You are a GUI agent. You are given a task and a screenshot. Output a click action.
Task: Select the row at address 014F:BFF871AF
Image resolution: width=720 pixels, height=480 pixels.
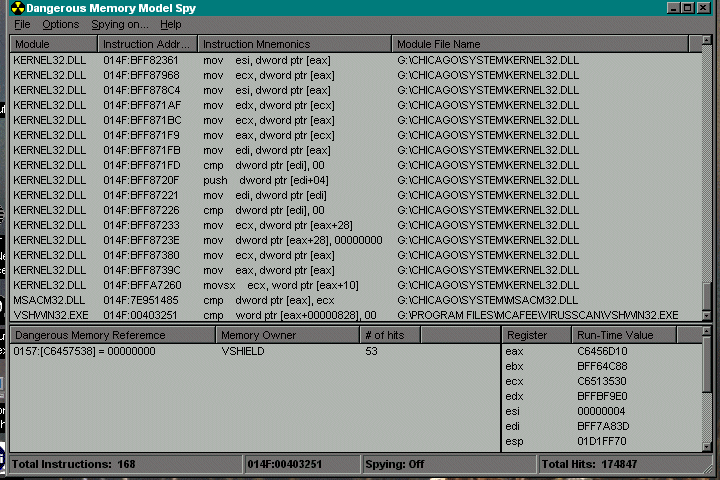point(356,105)
